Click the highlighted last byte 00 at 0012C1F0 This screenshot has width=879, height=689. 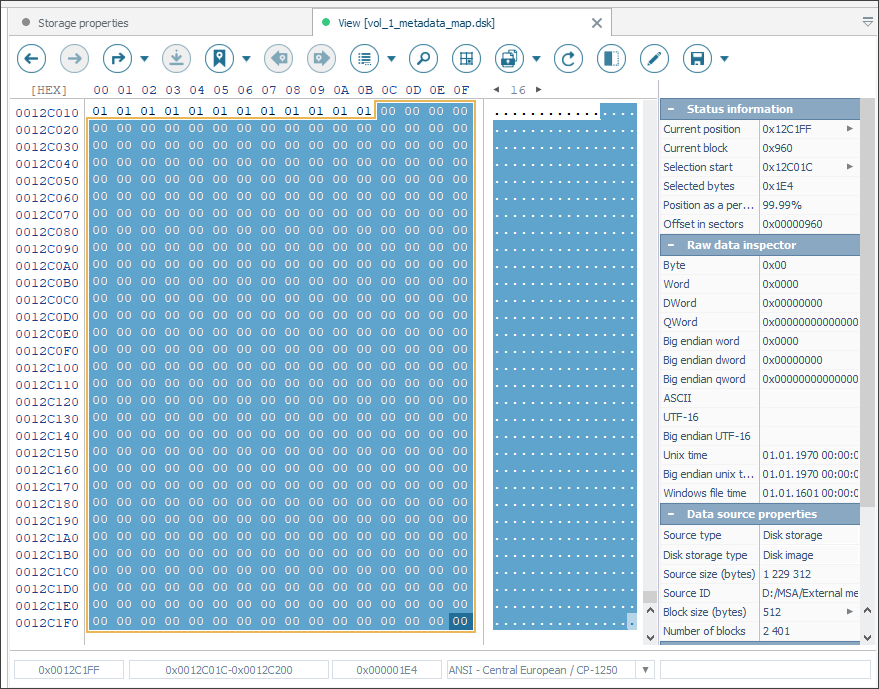[460, 621]
